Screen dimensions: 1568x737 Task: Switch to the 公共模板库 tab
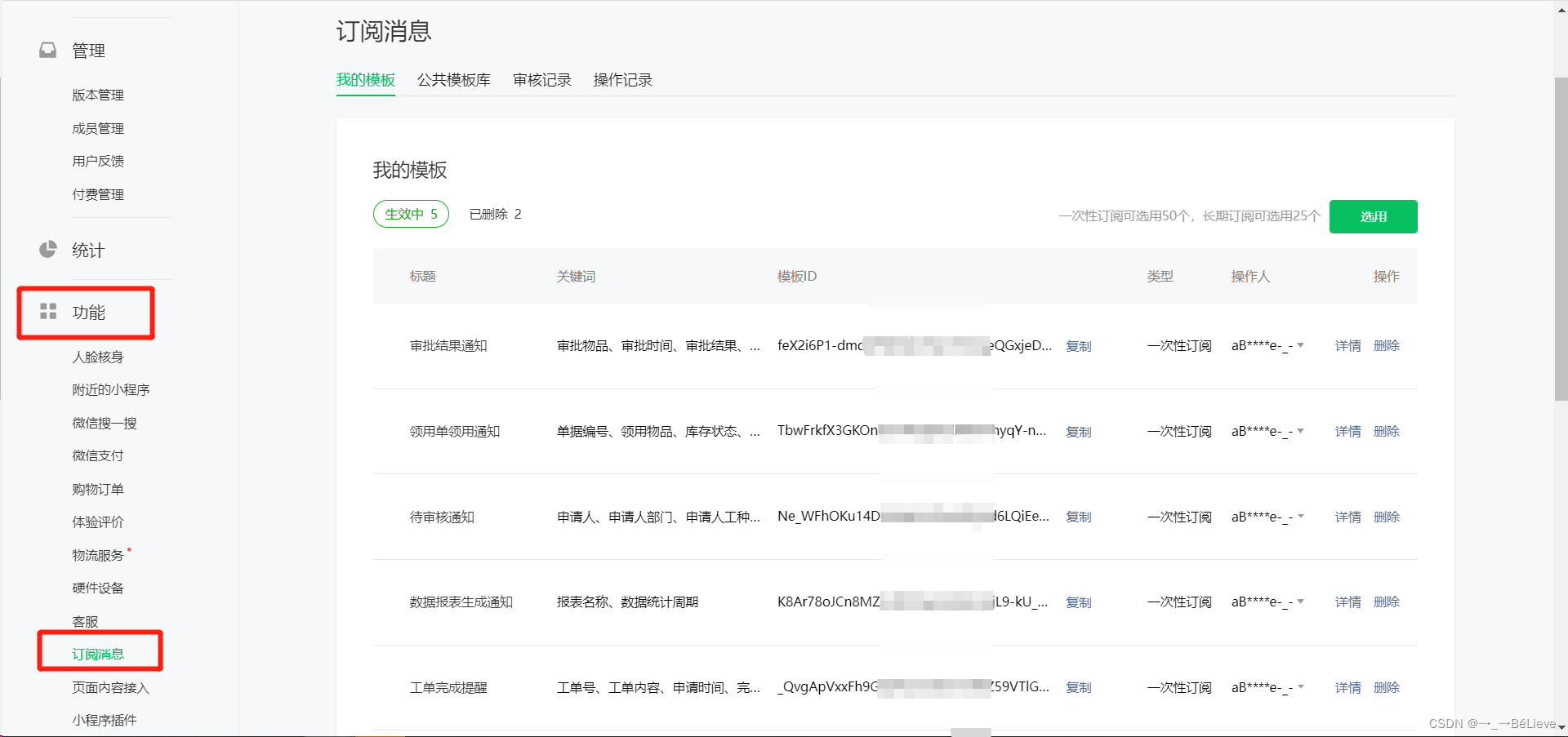coord(454,80)
